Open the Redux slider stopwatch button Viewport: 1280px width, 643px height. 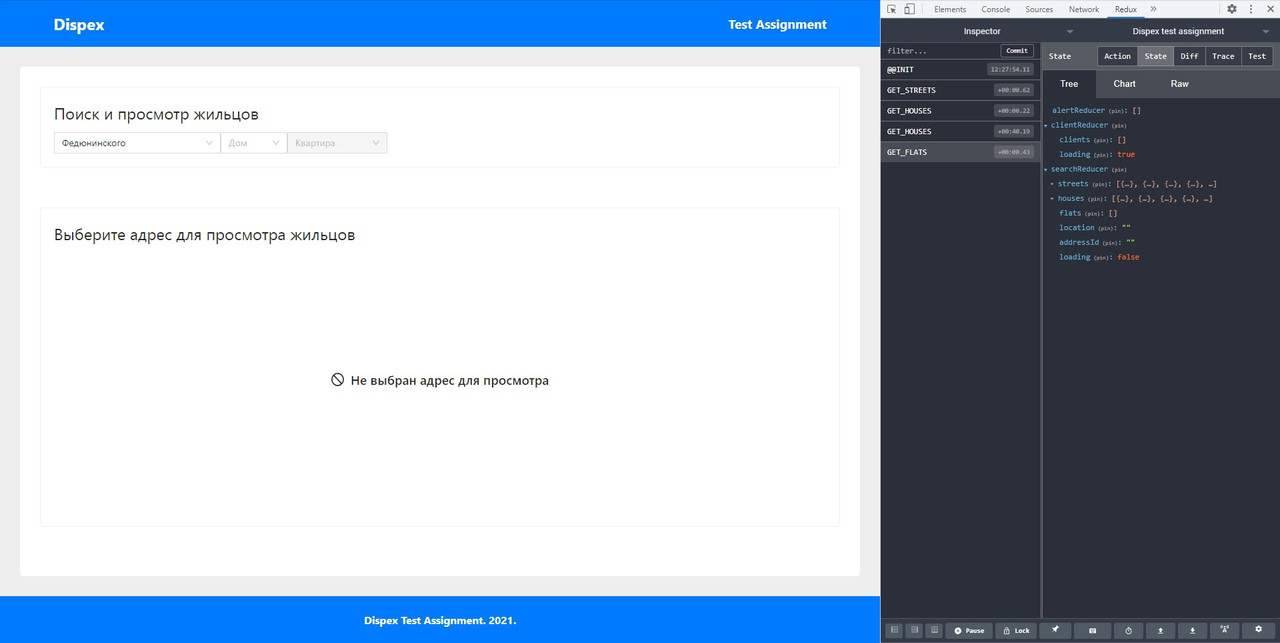coord(1128,630)
